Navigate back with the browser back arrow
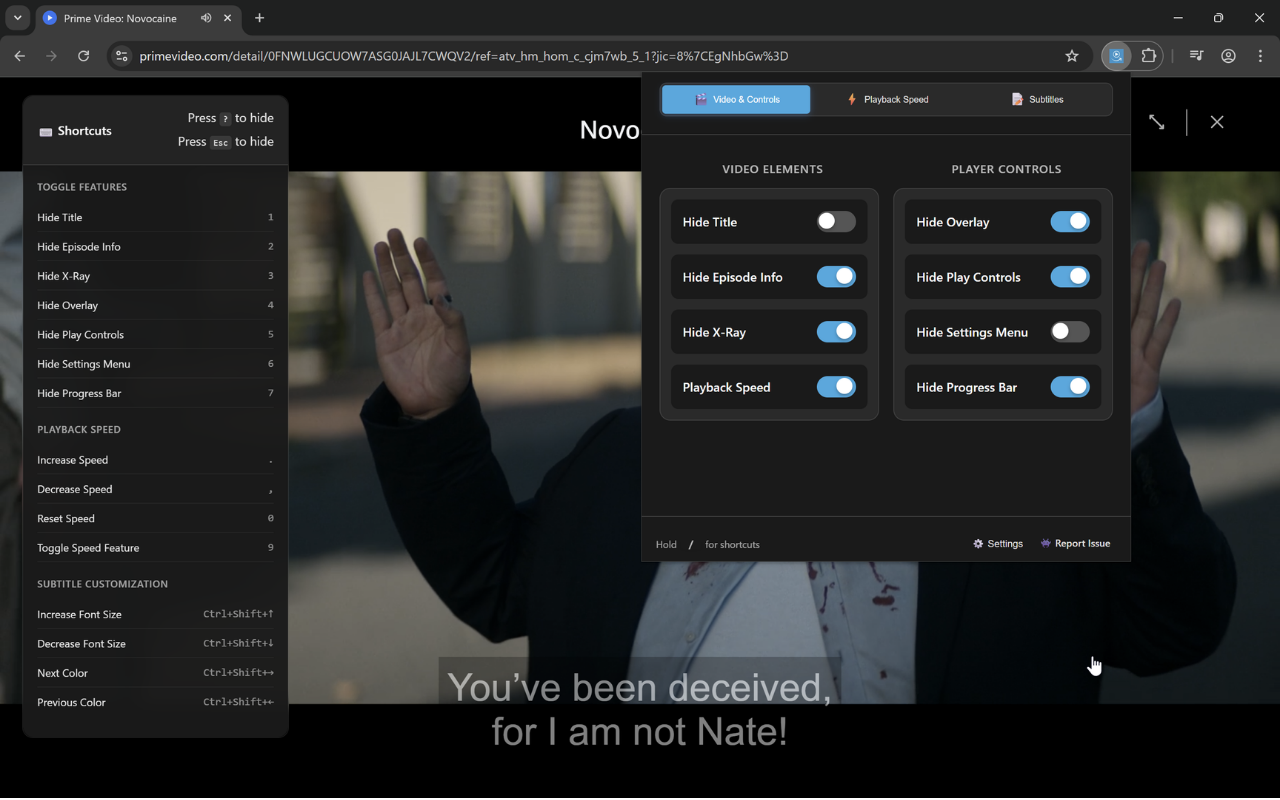The width and height of the screenshot is (1280, 800). tap(19, 56)
